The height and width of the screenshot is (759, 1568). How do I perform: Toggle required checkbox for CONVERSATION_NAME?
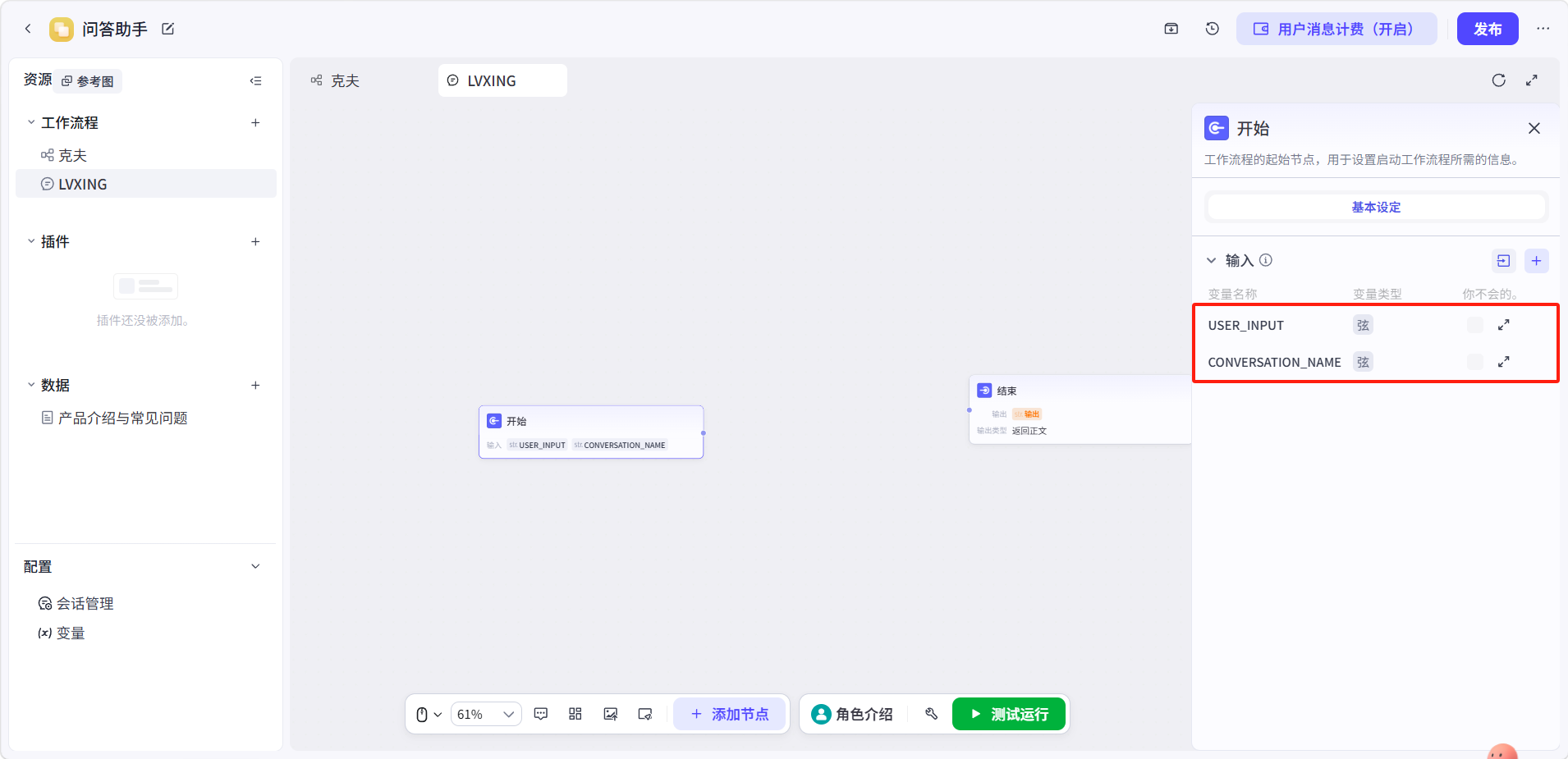tap(1475, 362)
